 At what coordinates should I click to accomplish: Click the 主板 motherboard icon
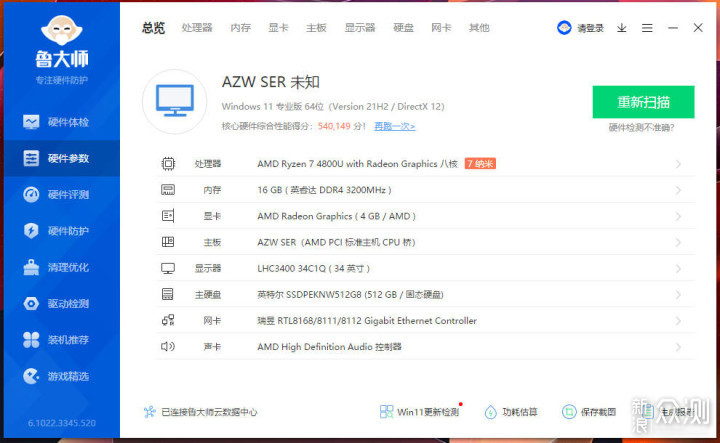pos(168,242)
